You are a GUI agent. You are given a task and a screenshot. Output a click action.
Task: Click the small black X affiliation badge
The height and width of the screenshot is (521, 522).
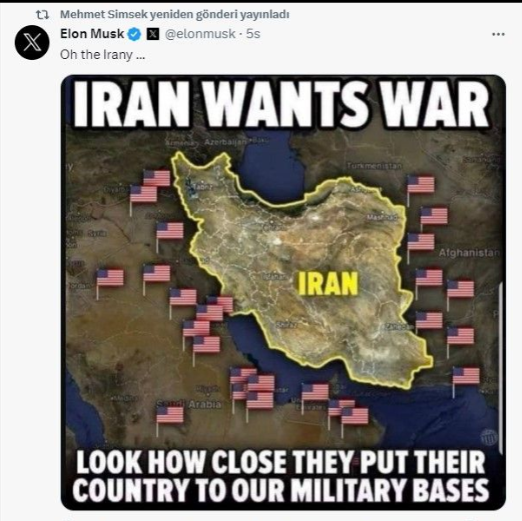tap(153, 34)
